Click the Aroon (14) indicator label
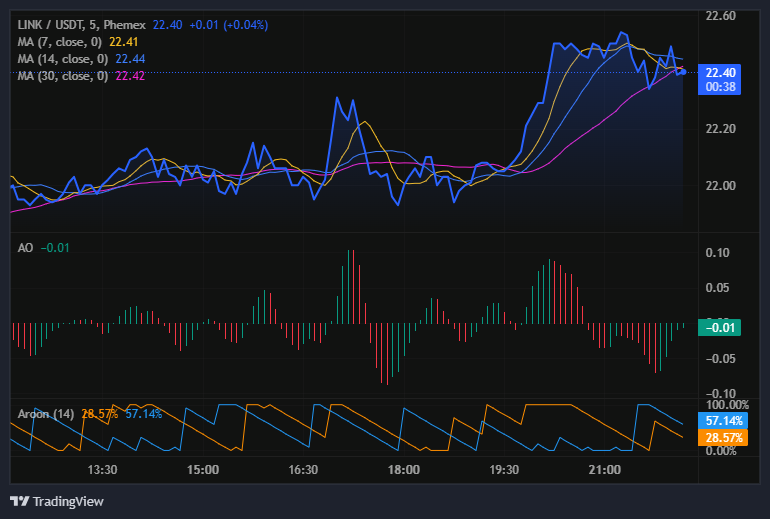 tap(46, 413)
